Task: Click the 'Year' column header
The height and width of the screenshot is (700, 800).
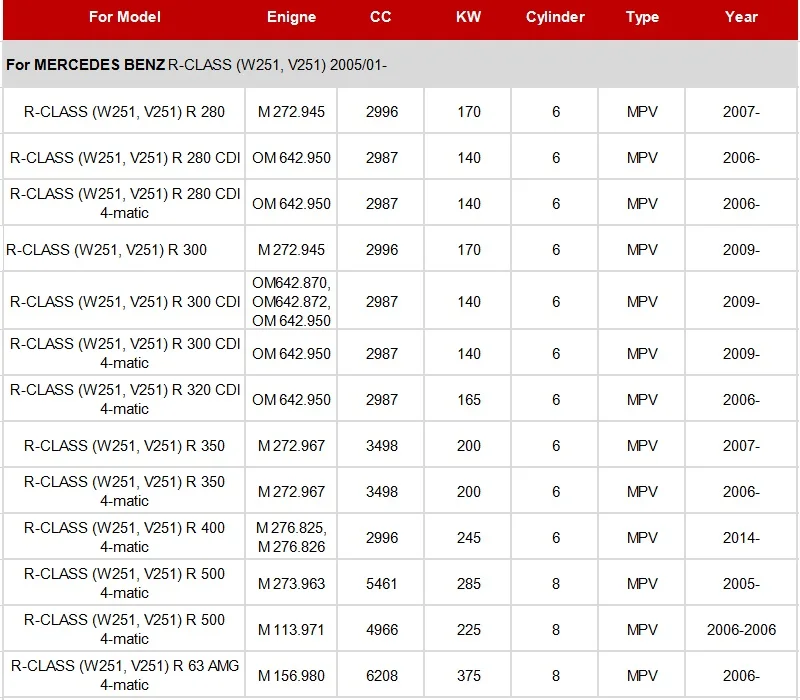Action: click(x=741, y=17)
